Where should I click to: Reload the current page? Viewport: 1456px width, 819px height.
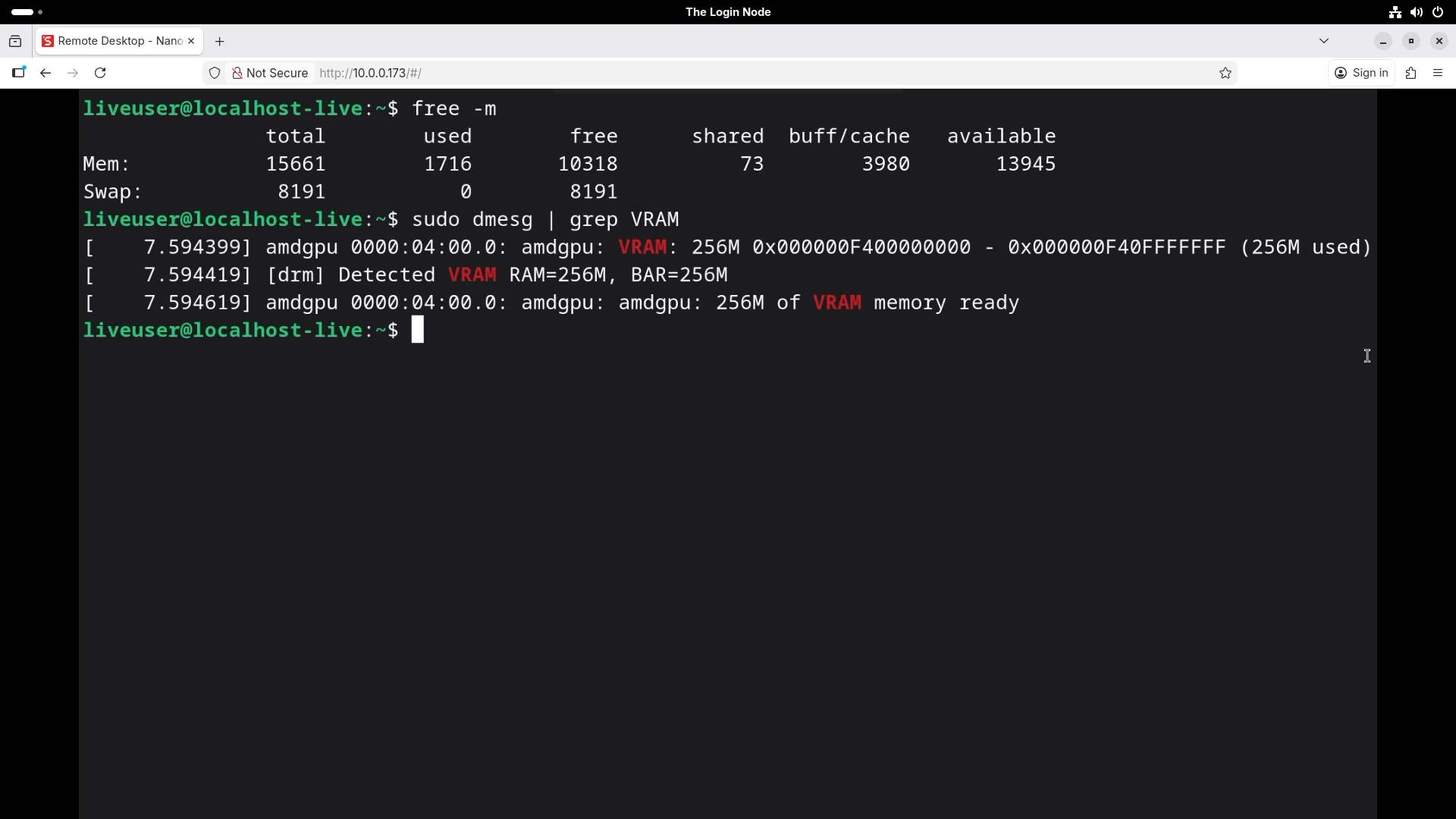(x=100, y=73)
